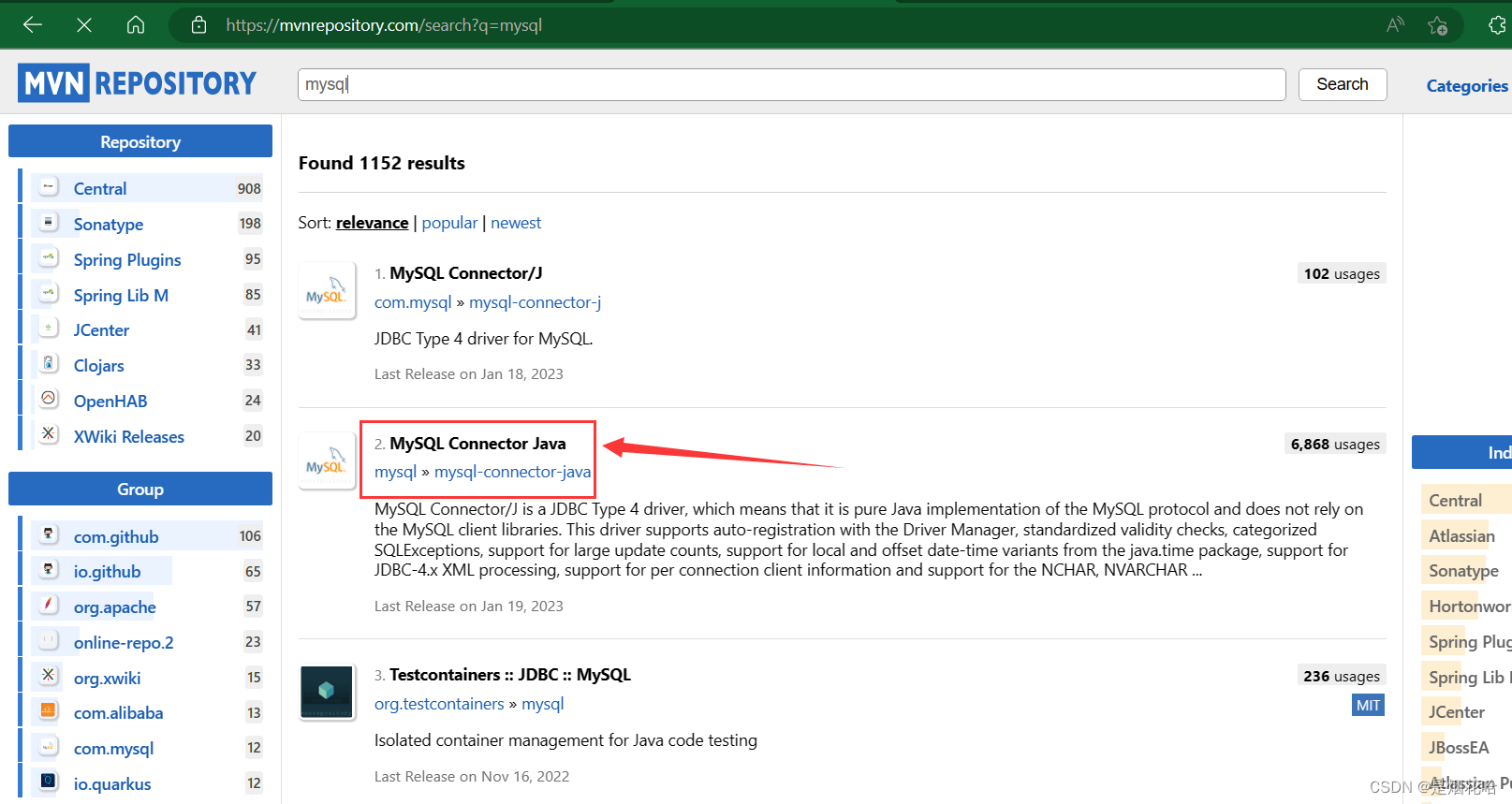The image size is (1512, 804).
Task: Open the com.mysql group link
Action: [413, 302]
